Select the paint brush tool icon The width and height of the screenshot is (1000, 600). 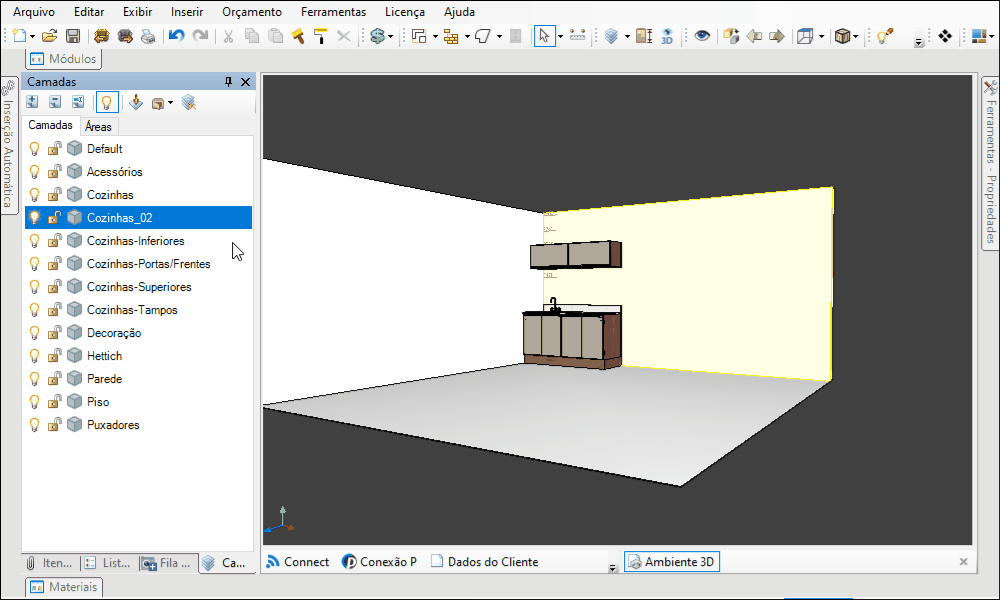point(298,36)
